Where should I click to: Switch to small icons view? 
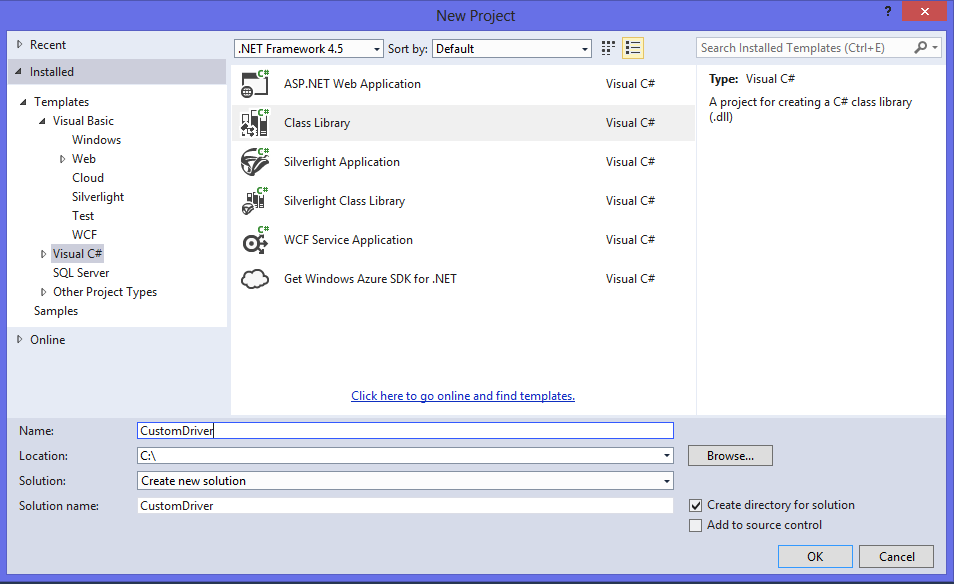(x=608, y=48)
